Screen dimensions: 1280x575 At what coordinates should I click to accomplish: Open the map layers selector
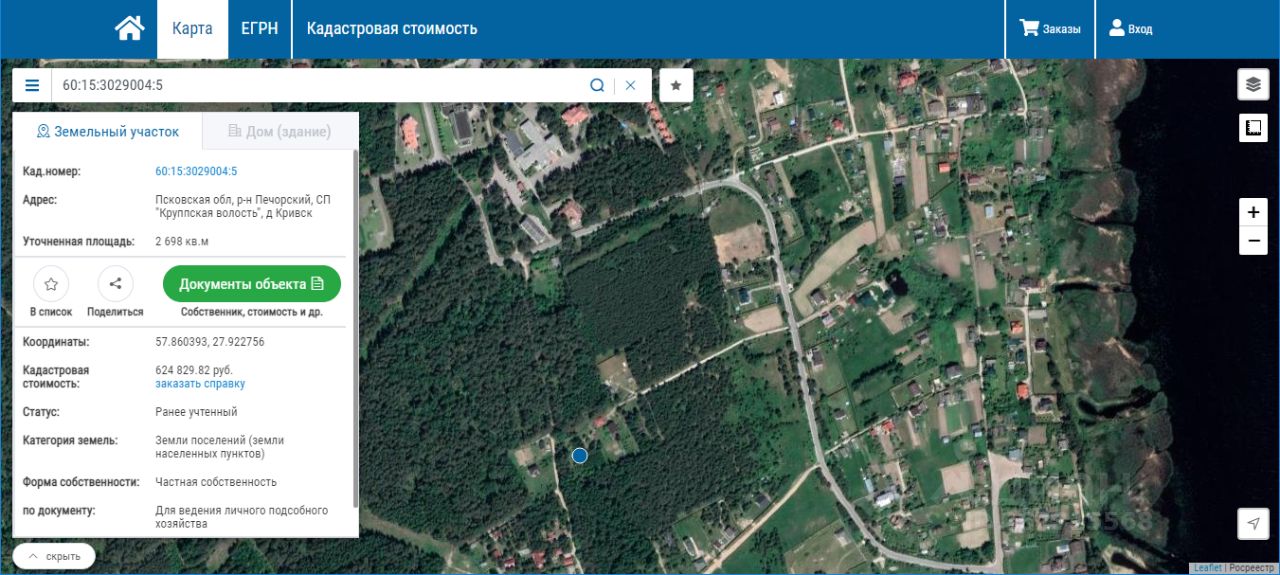coord(1253,85)
